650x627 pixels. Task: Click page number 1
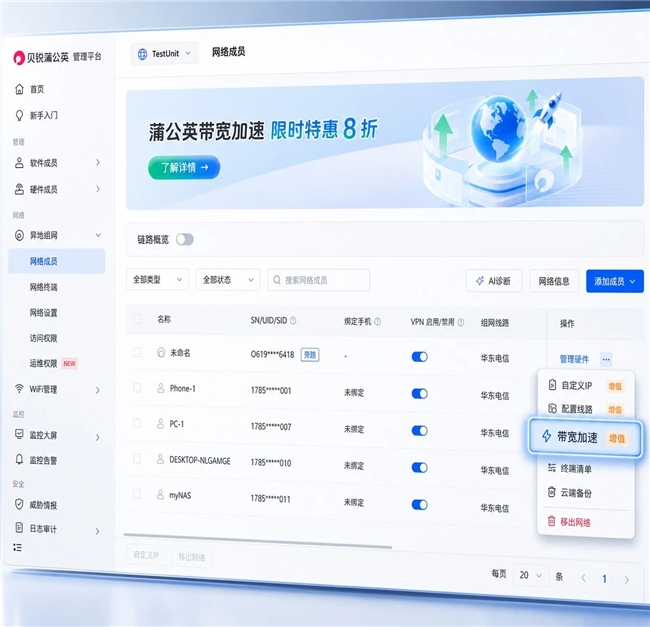604,579
